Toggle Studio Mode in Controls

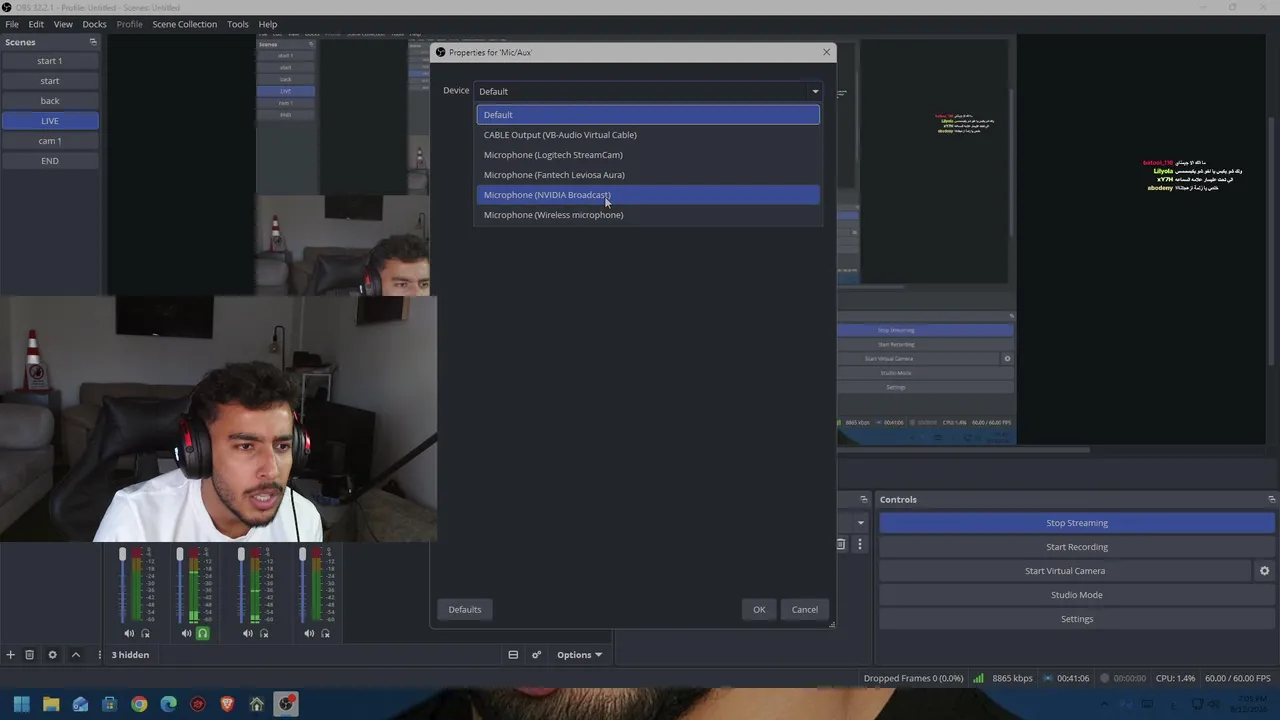(x=1077, y=595)
